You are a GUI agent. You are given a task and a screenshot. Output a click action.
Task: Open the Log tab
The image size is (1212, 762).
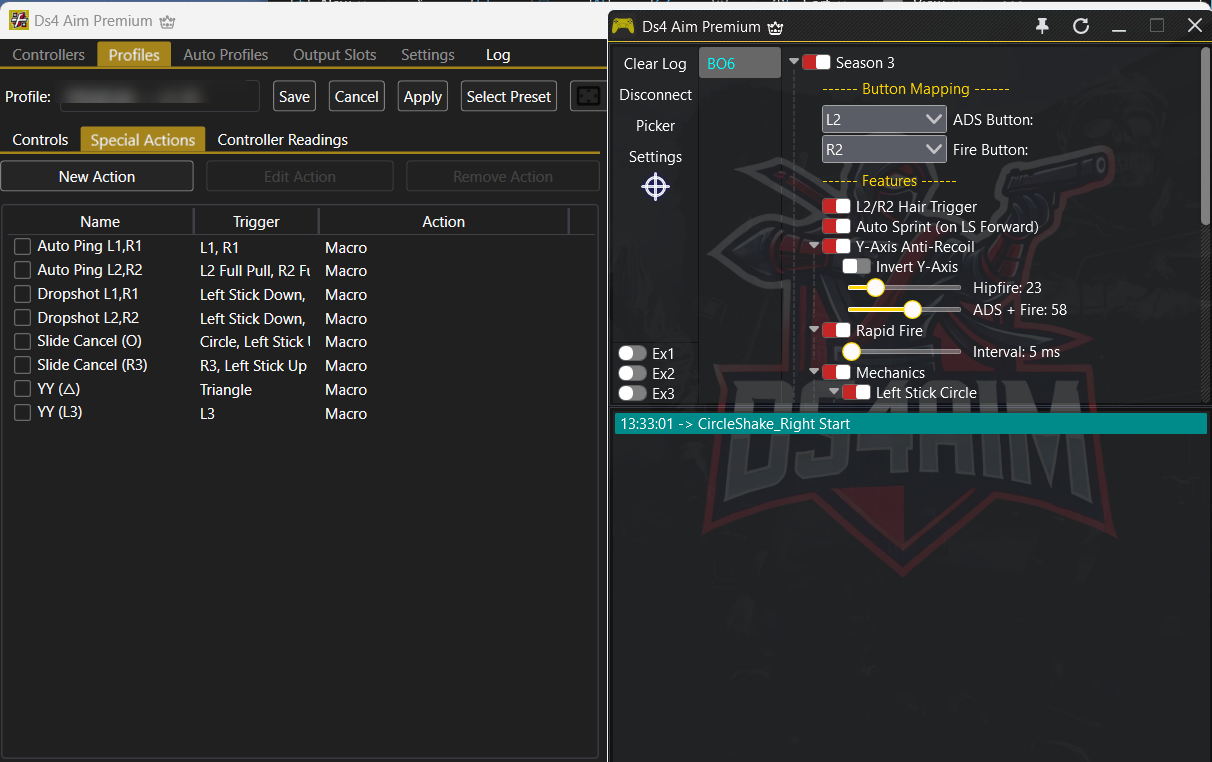(x=498, y=55)
